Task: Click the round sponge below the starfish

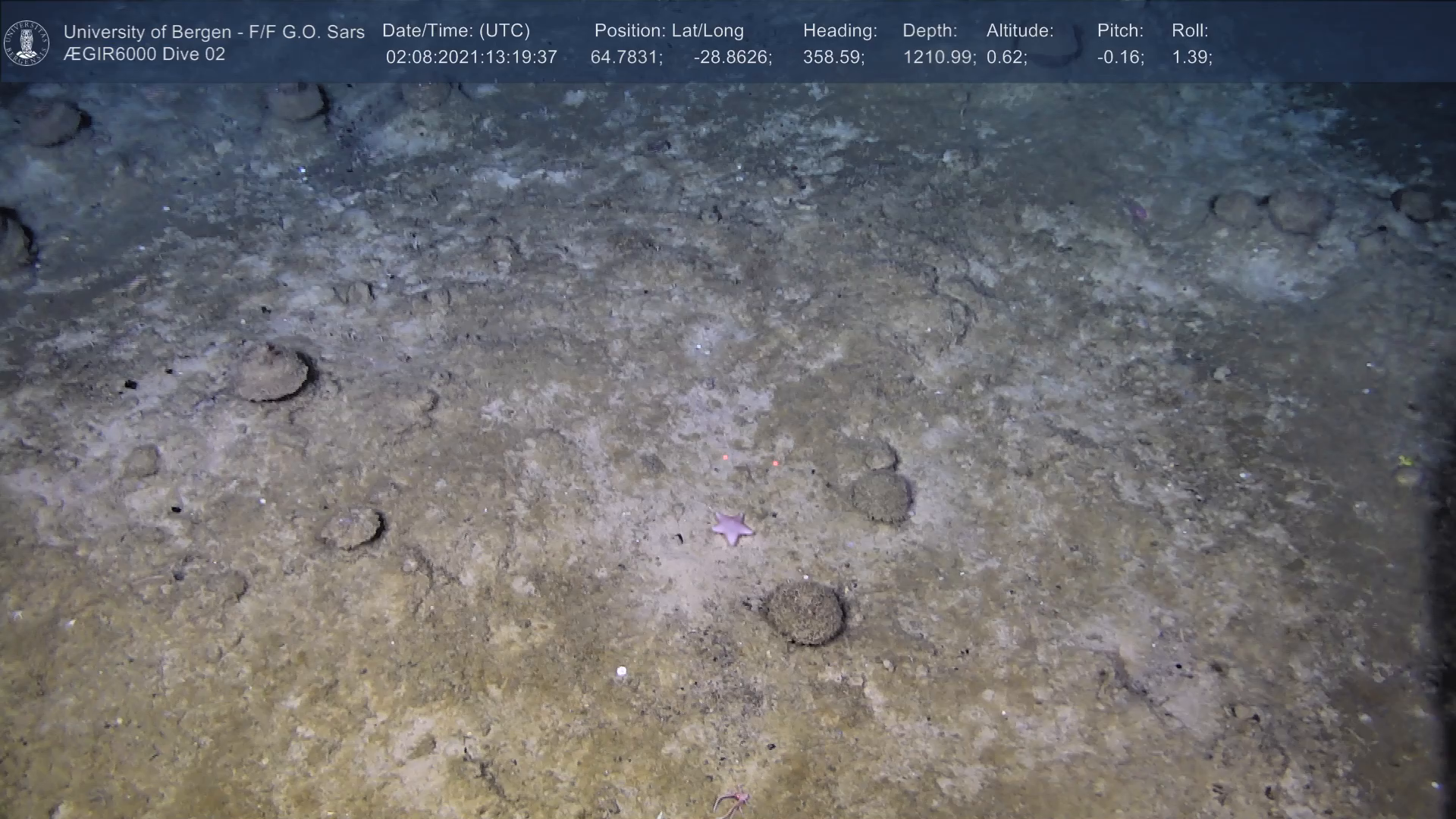Action: tap(805, 613)
